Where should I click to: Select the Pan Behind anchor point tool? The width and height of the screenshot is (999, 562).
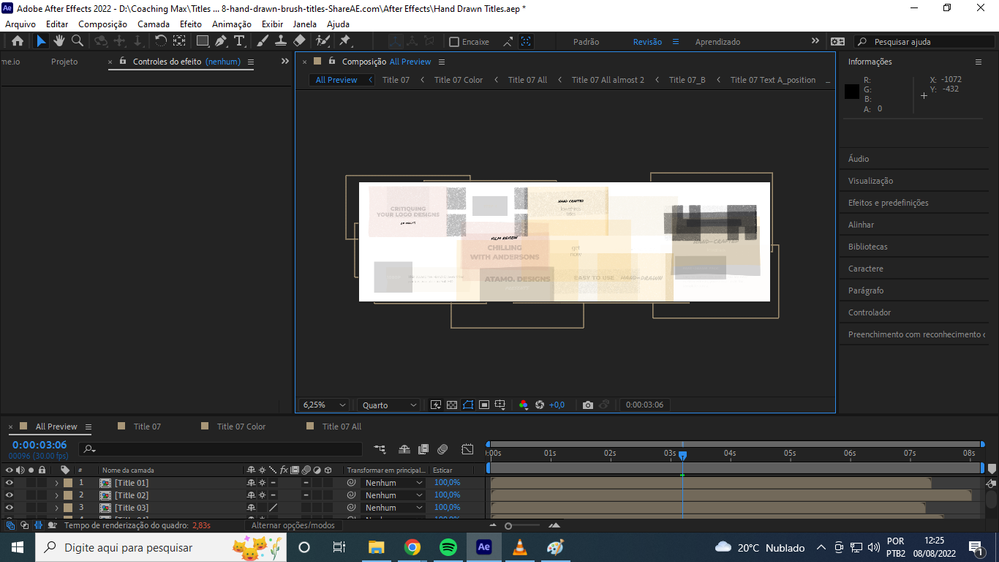tap(180, 41)
